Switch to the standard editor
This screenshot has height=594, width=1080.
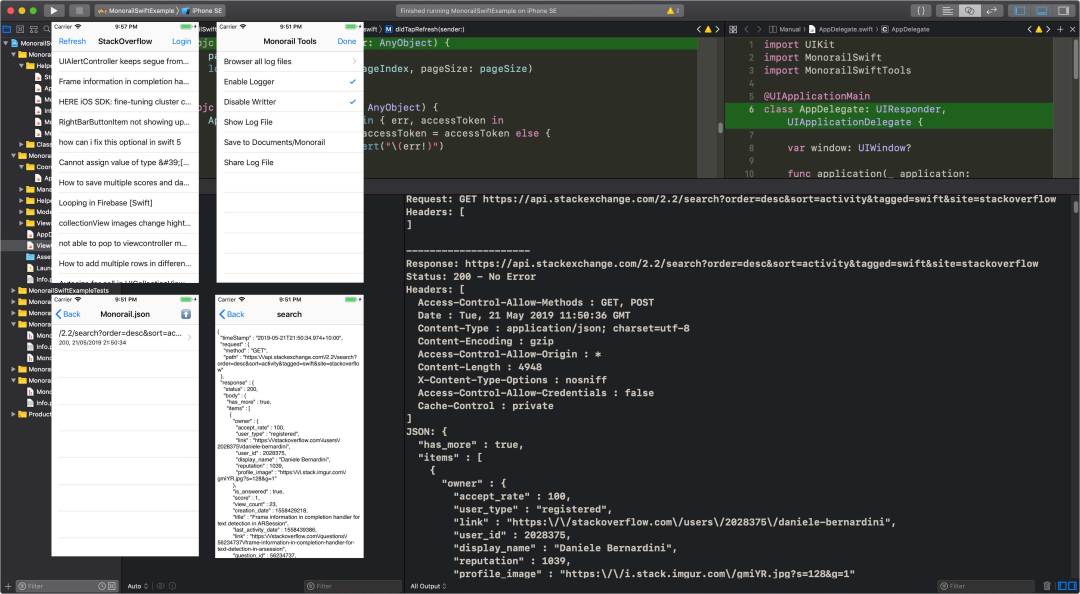click(x=948, y=10)
